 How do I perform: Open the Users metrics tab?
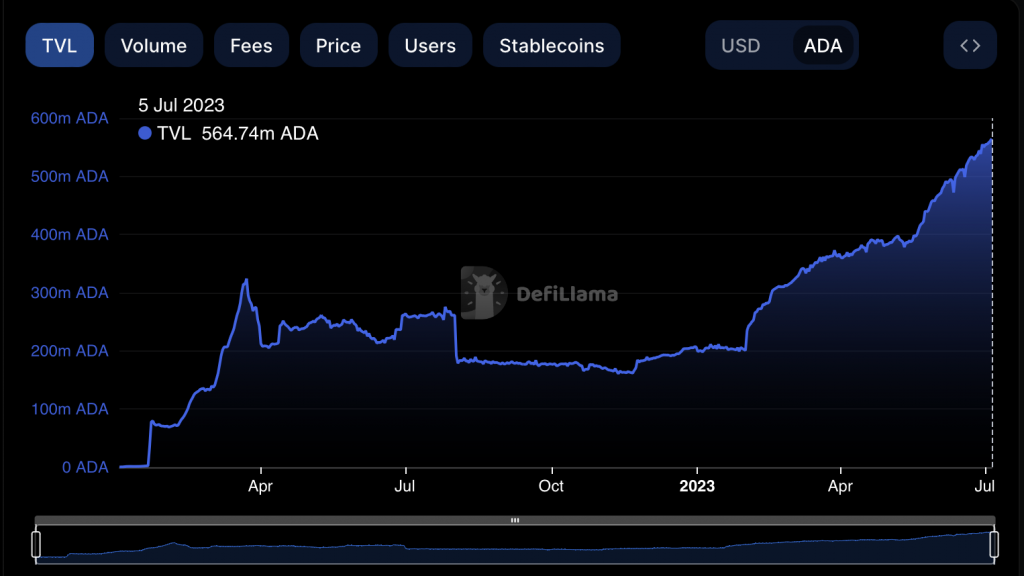tap(430, 45)
